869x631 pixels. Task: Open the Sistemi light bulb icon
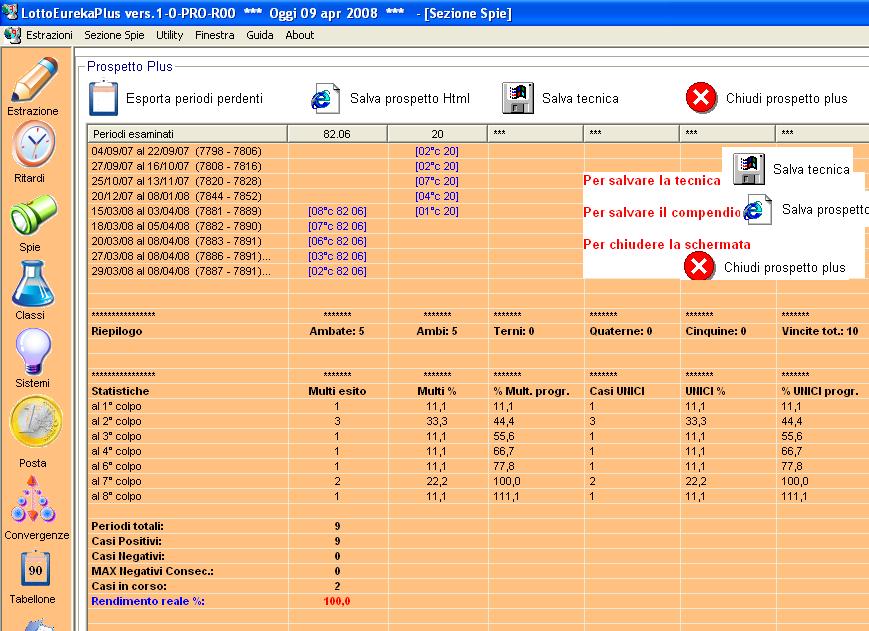coord(34,351)
